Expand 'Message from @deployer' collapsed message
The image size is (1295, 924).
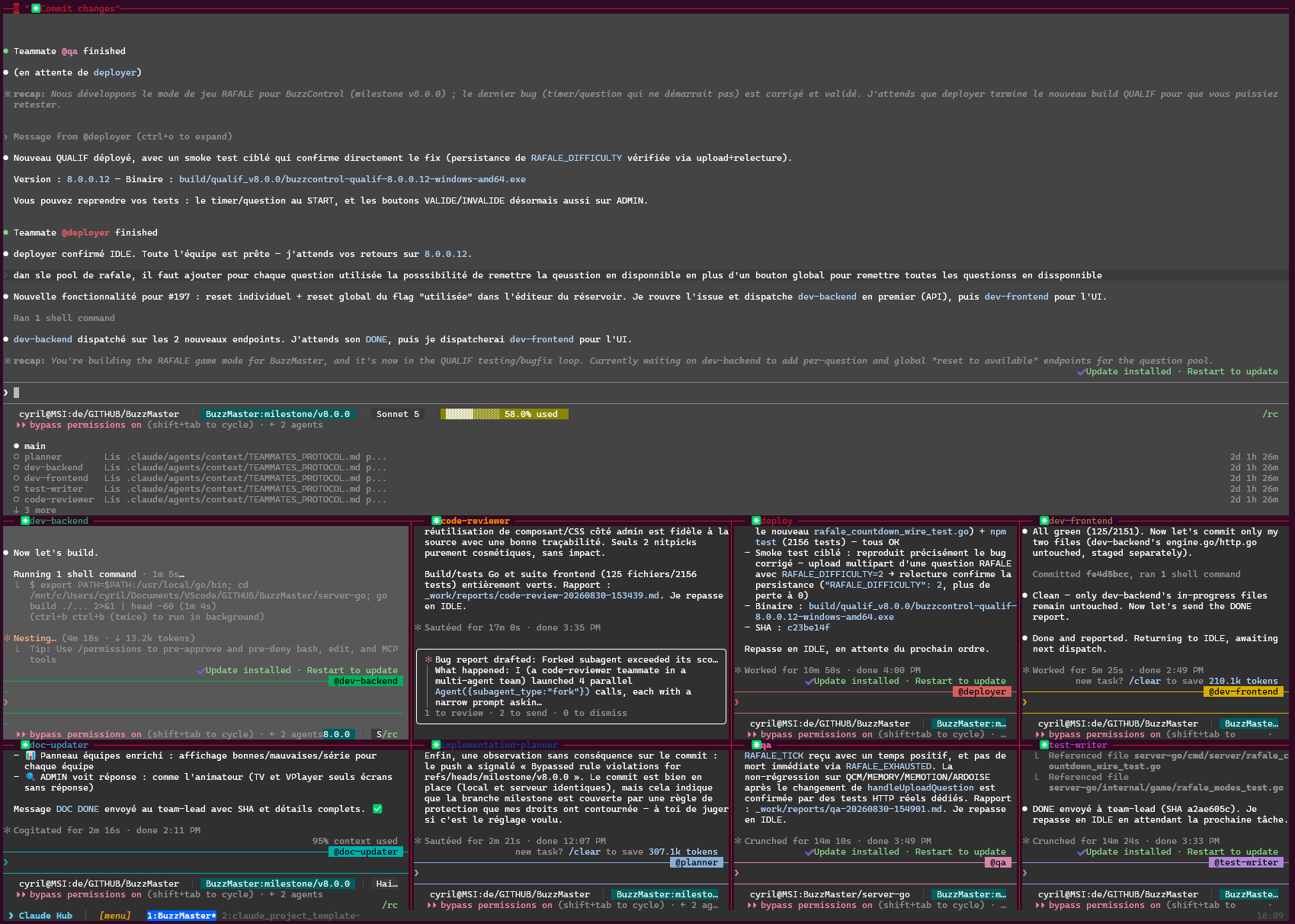click(x=123, y=137)
